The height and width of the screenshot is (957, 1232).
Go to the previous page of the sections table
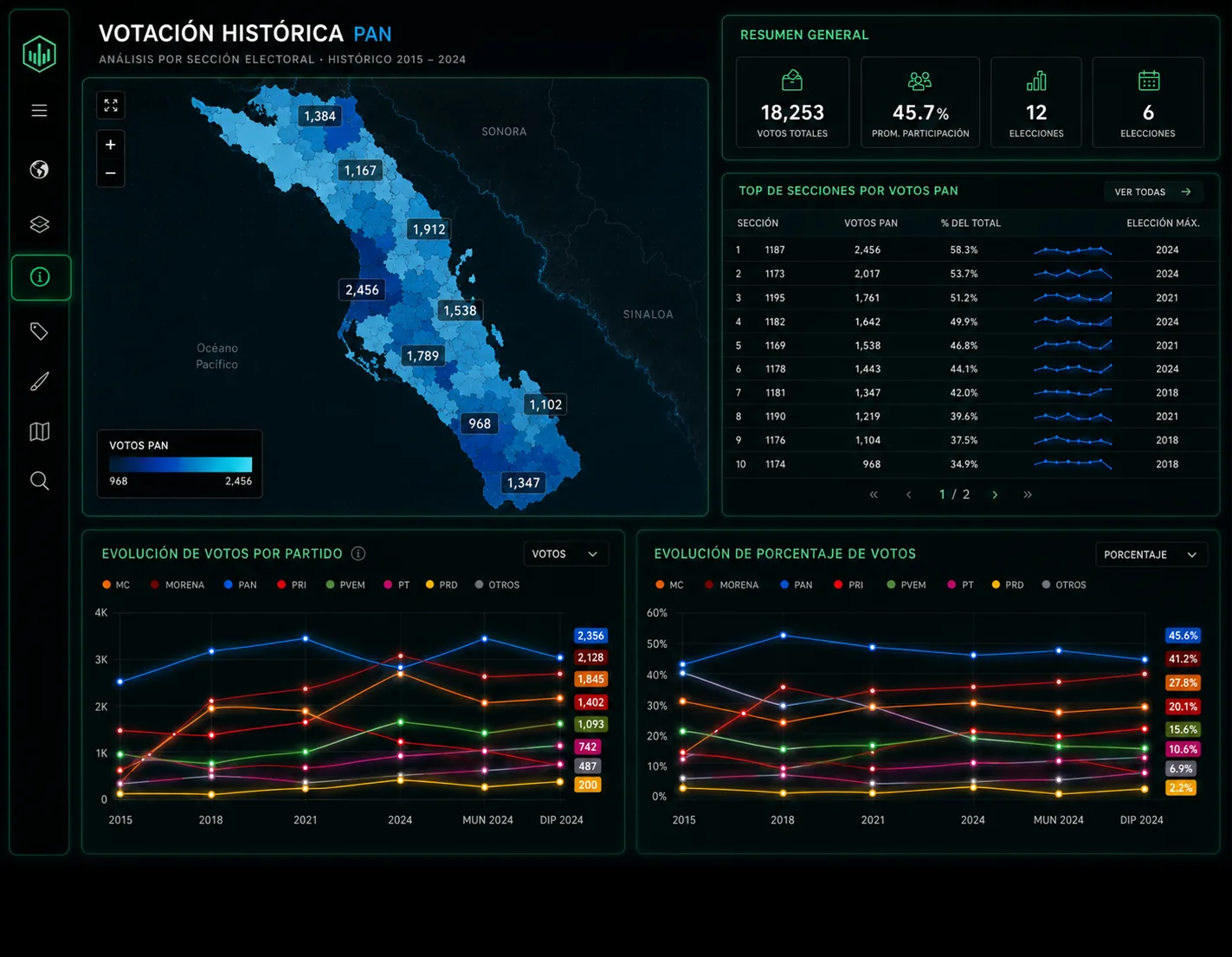pos(908,495)
